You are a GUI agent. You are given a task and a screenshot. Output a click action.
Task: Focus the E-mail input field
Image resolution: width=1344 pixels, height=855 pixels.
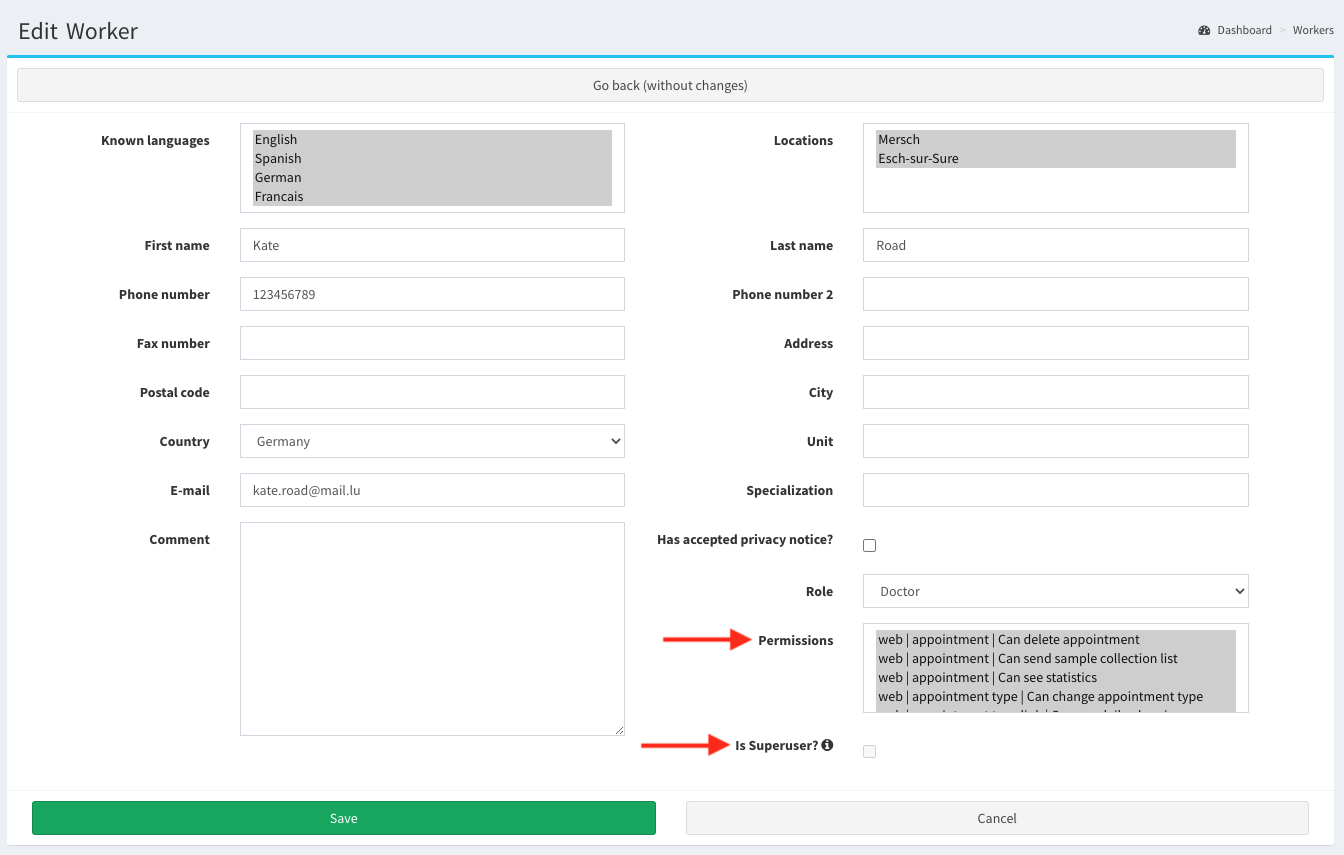[432, 490]
